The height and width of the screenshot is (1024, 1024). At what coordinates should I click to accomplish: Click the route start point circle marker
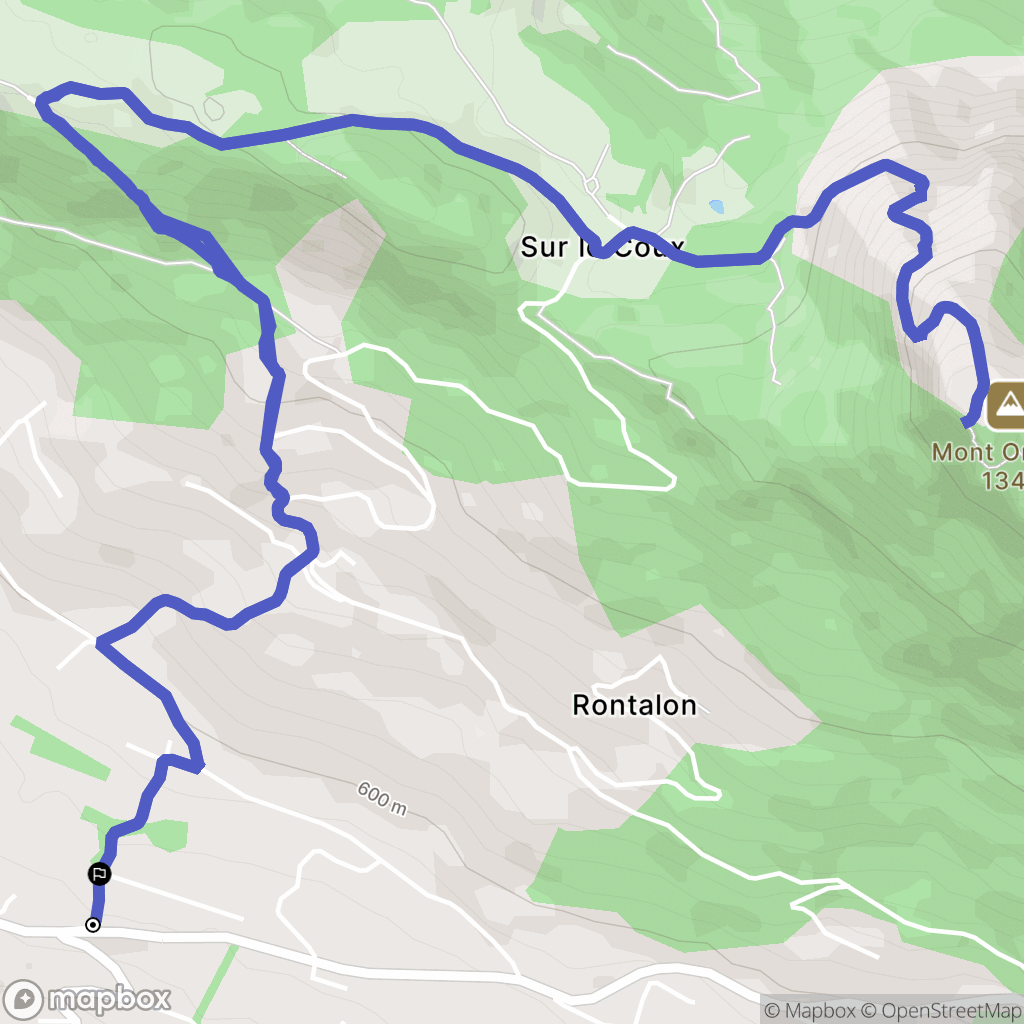pos(93,925)
